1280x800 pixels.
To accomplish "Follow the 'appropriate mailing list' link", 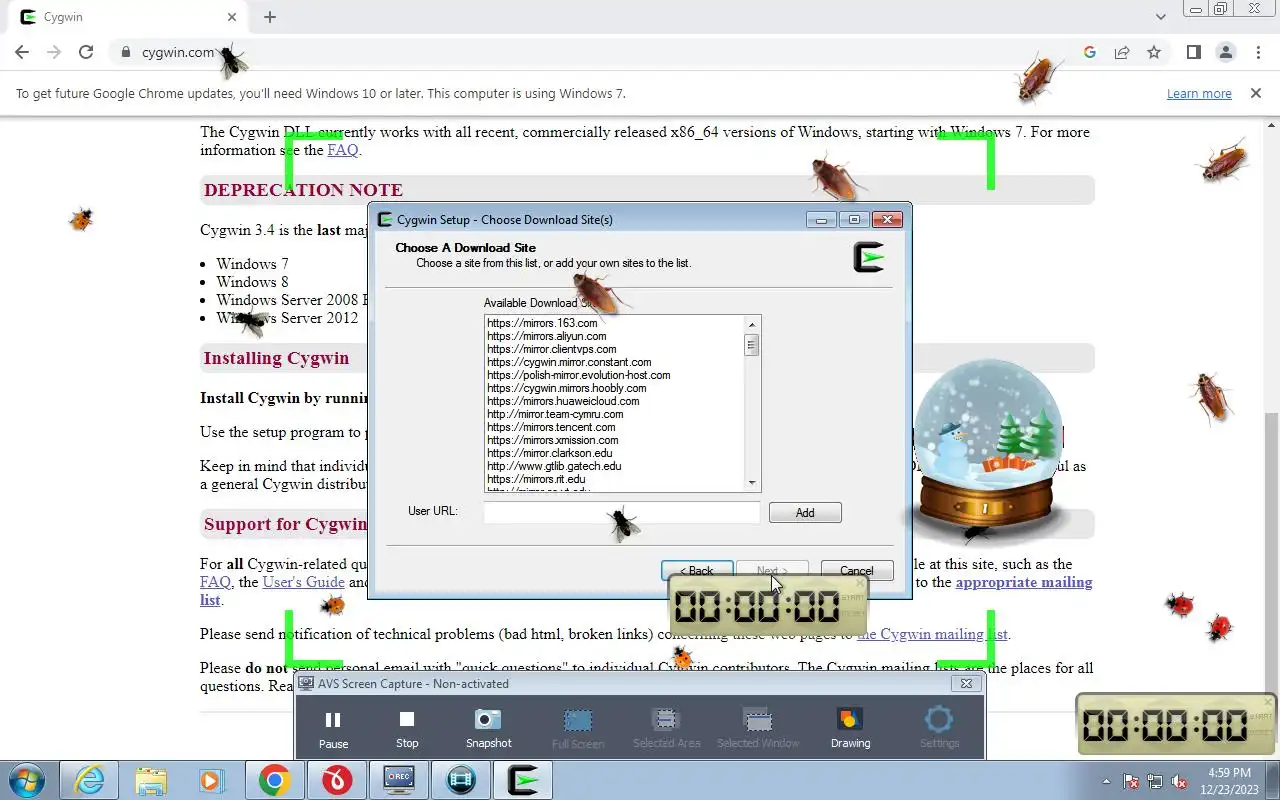I will (x=1024, y=582).
